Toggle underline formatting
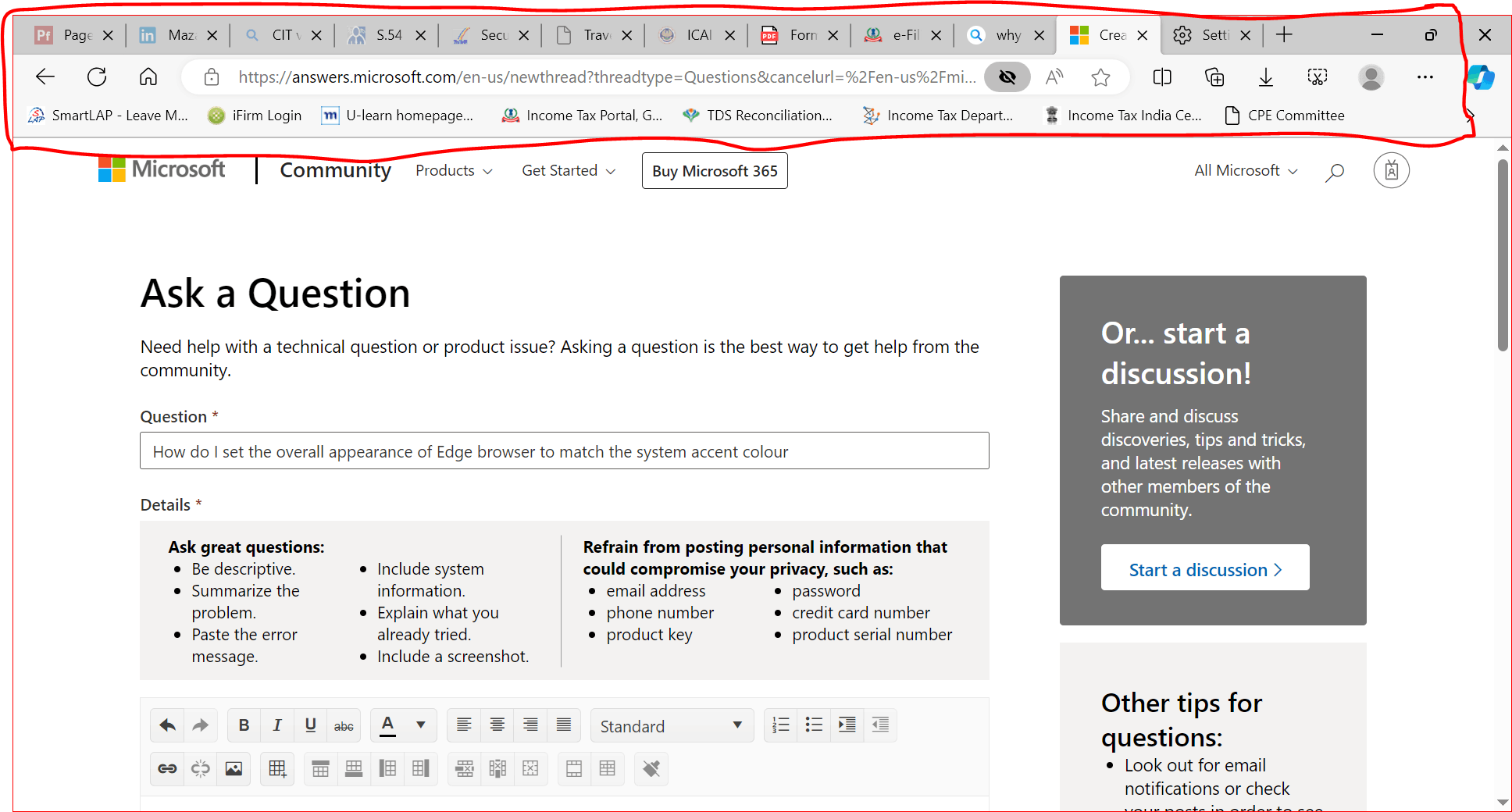The height and width of the screenshot is (812, 1512). click(x=310, y=725)
